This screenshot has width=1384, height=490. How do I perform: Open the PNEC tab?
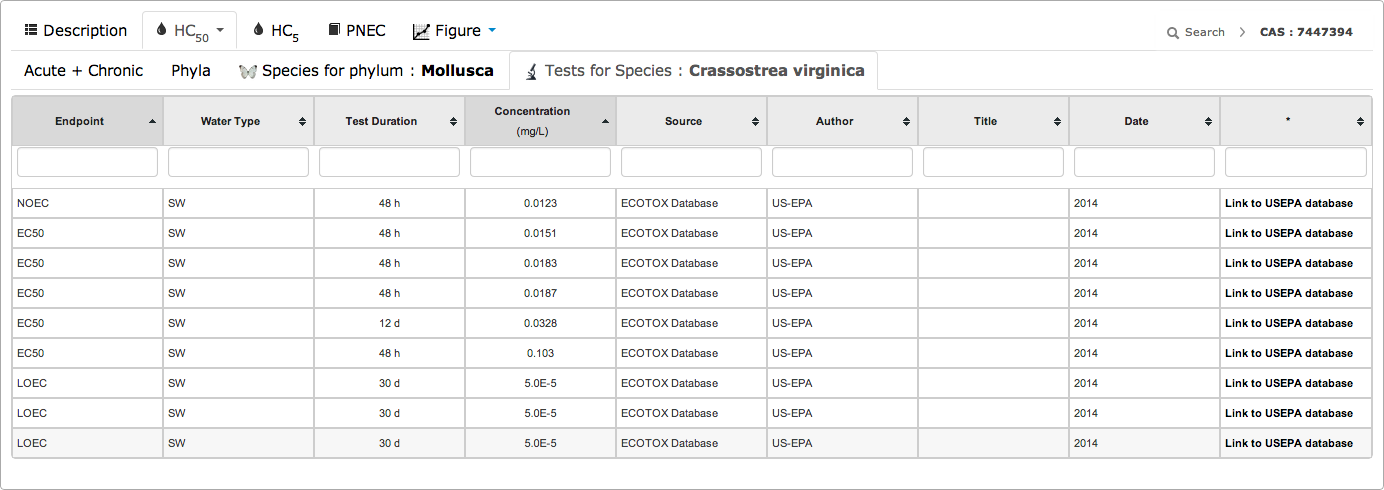(x=356, y=31)
